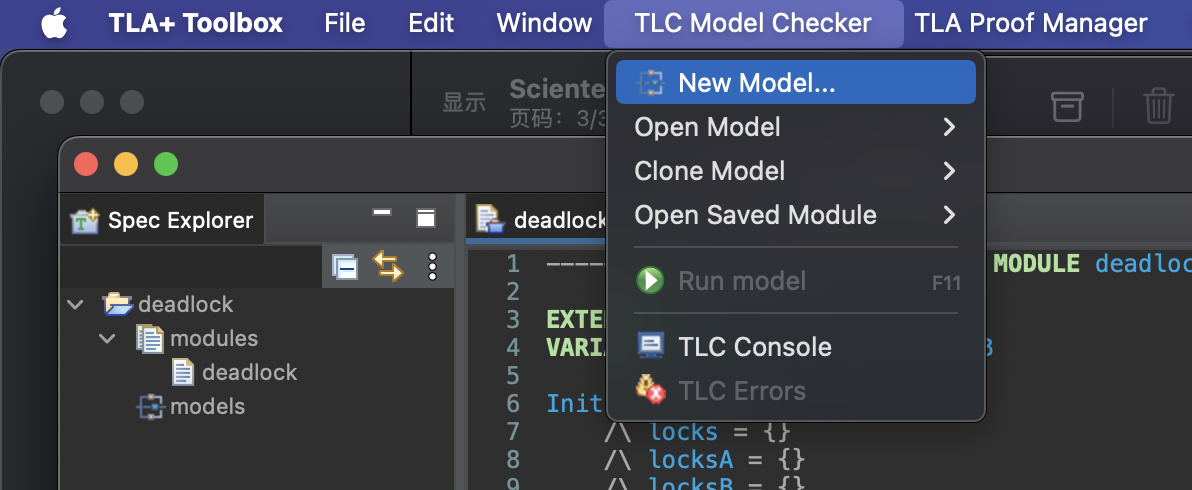This screenshot has width=1192, height=490.
Task: Collapse all in Spec Explorer toolbar
Action: (x=345, y=267)
